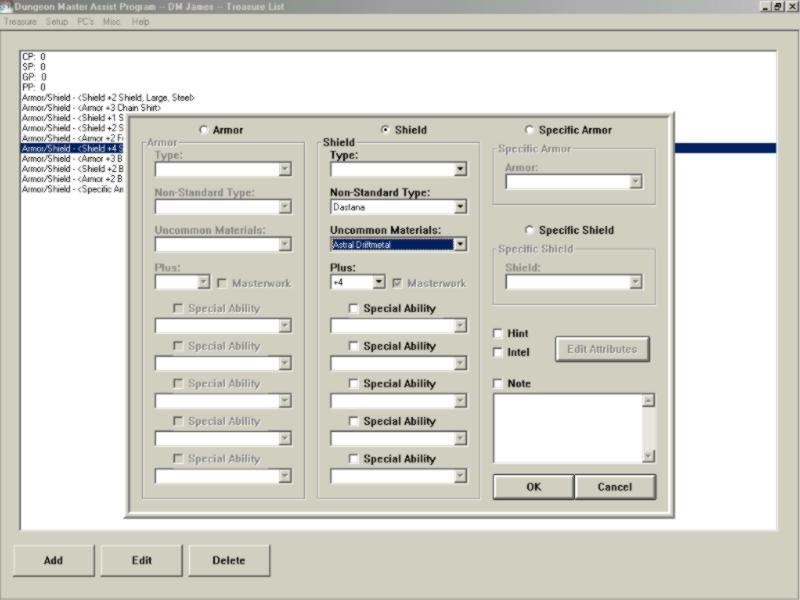800x600 pixels.
Task: Select the Specific Armor radio option
Action: (x=529, y=130)
